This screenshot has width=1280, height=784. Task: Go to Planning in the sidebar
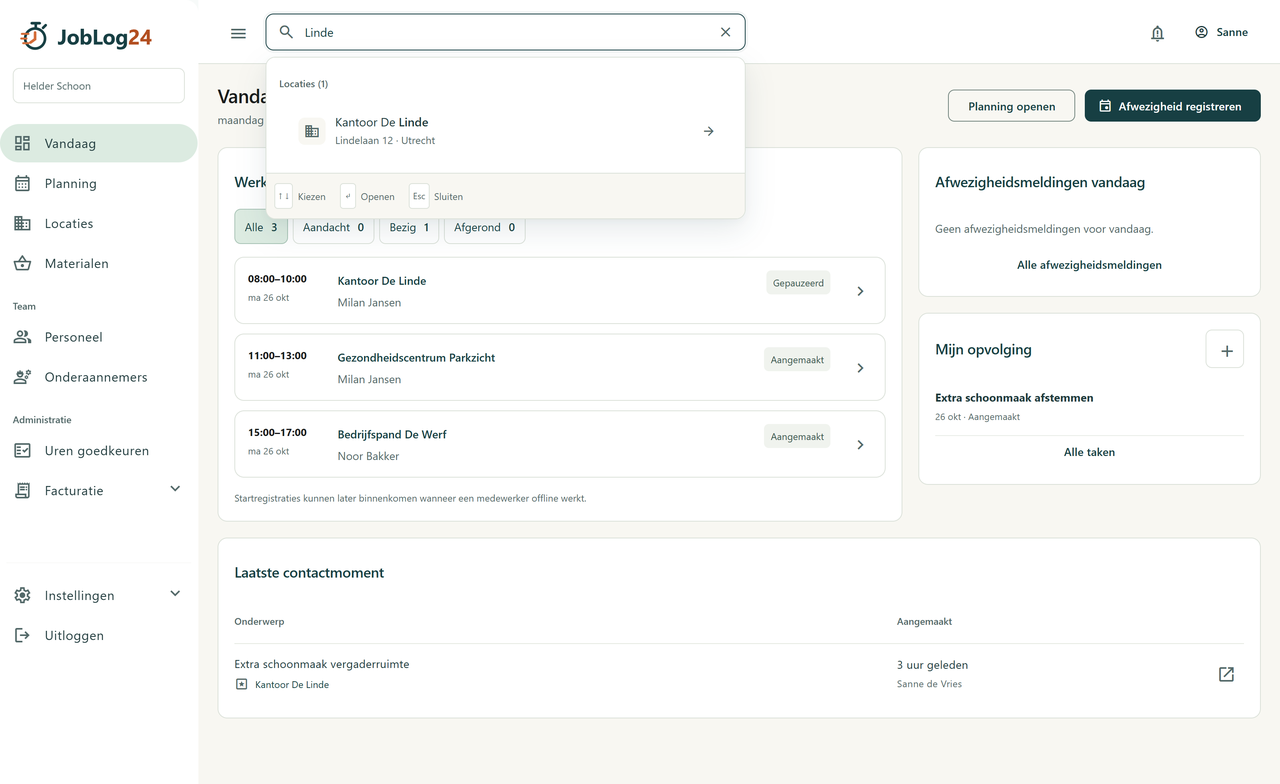(98, 183)
